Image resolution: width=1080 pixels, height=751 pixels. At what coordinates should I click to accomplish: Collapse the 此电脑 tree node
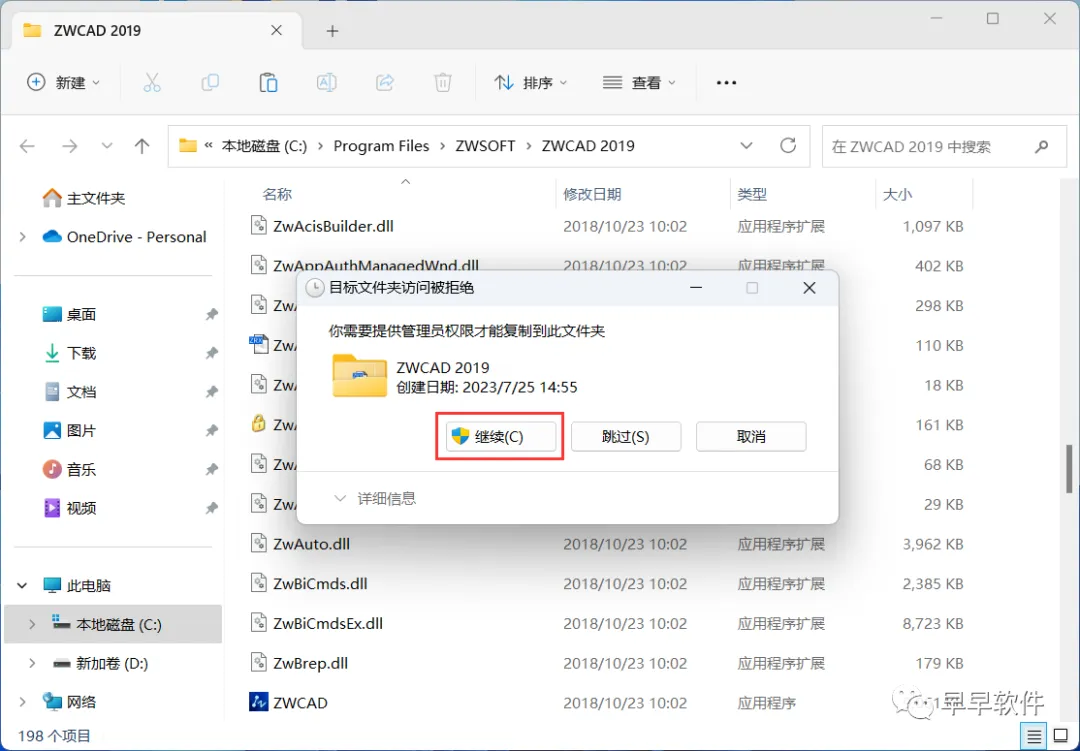[x=23, y=586]
